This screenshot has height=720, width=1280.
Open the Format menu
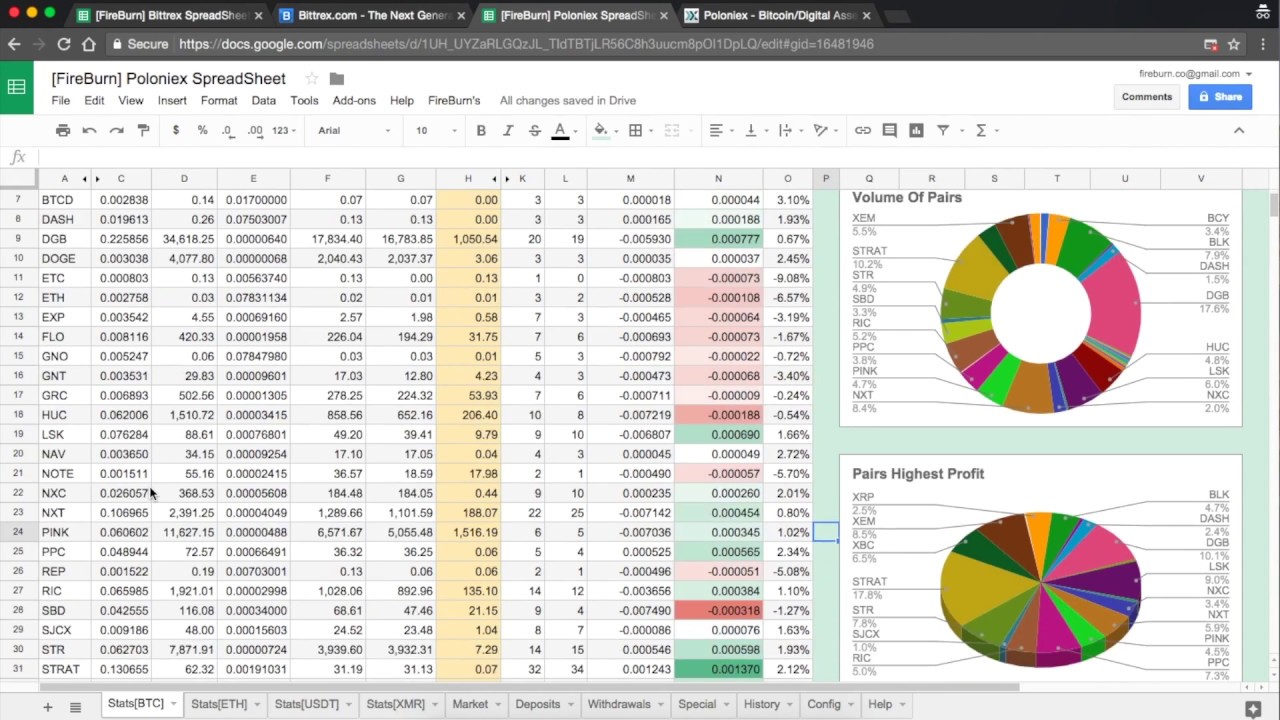219,100
